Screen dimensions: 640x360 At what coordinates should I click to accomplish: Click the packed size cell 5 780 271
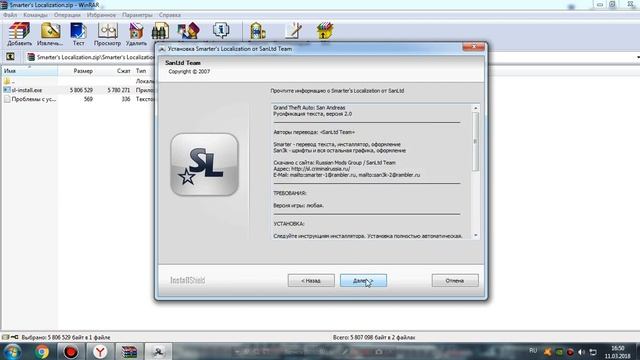point(119,90)
